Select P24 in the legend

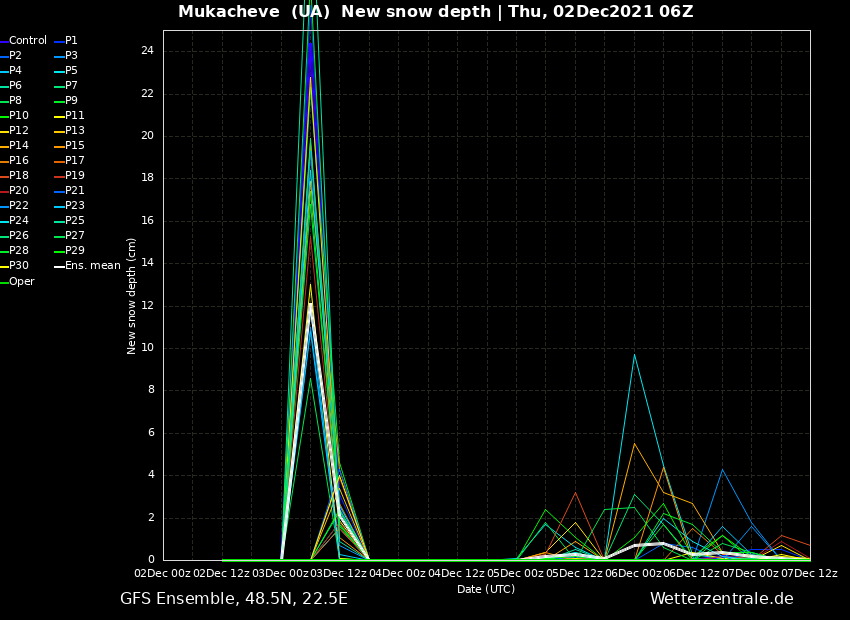coord(19,221)
